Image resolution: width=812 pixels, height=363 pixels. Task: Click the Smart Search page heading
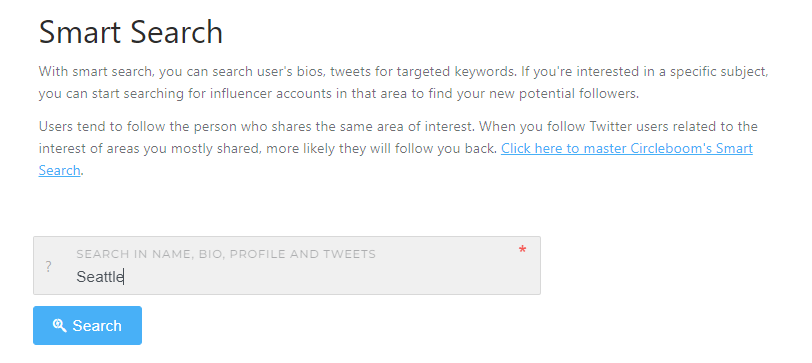click(130, 32)
